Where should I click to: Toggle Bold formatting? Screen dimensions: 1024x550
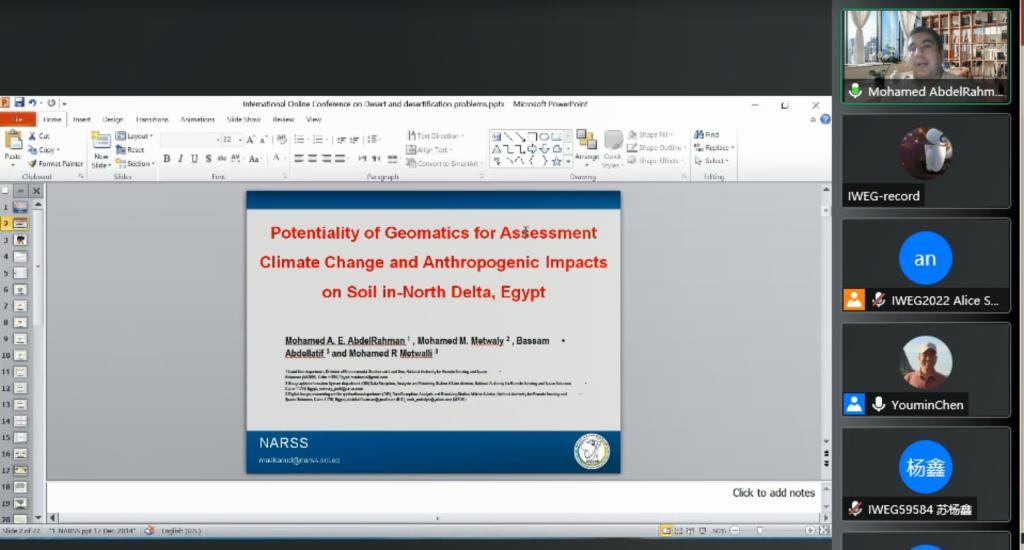[x=167, y=159]
